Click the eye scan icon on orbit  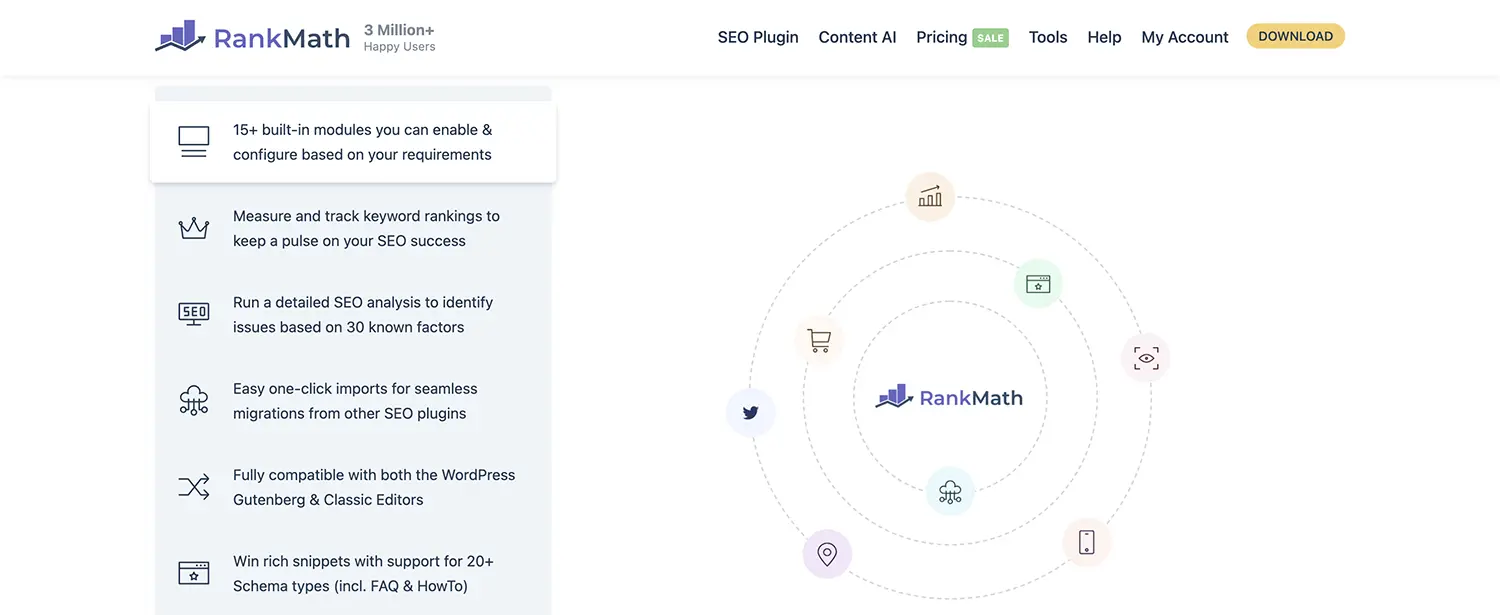click(x=1146, y=358)
